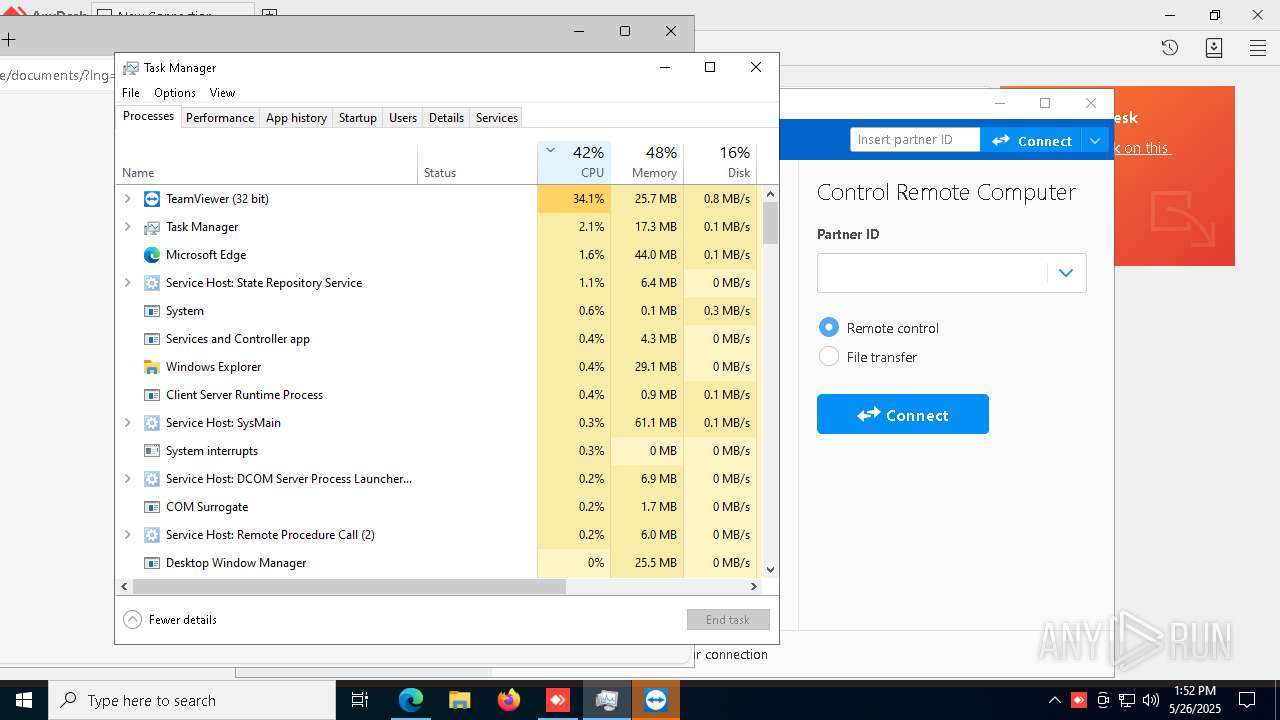Open the dropdown beside the top Connect button

[x=1096, y=140]
